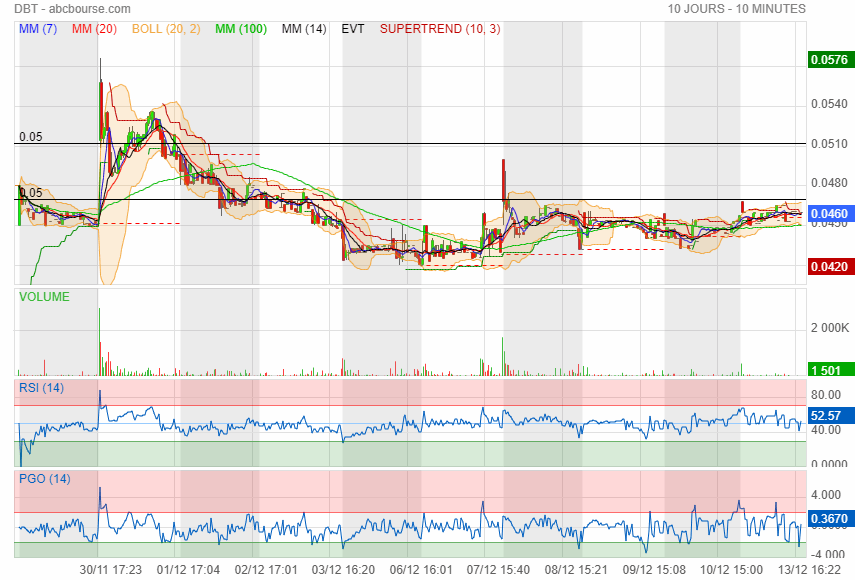Viewport: 855px width, 580px height.
Task: Click the 0.0540 price axis label
Action: click(829, 104)
